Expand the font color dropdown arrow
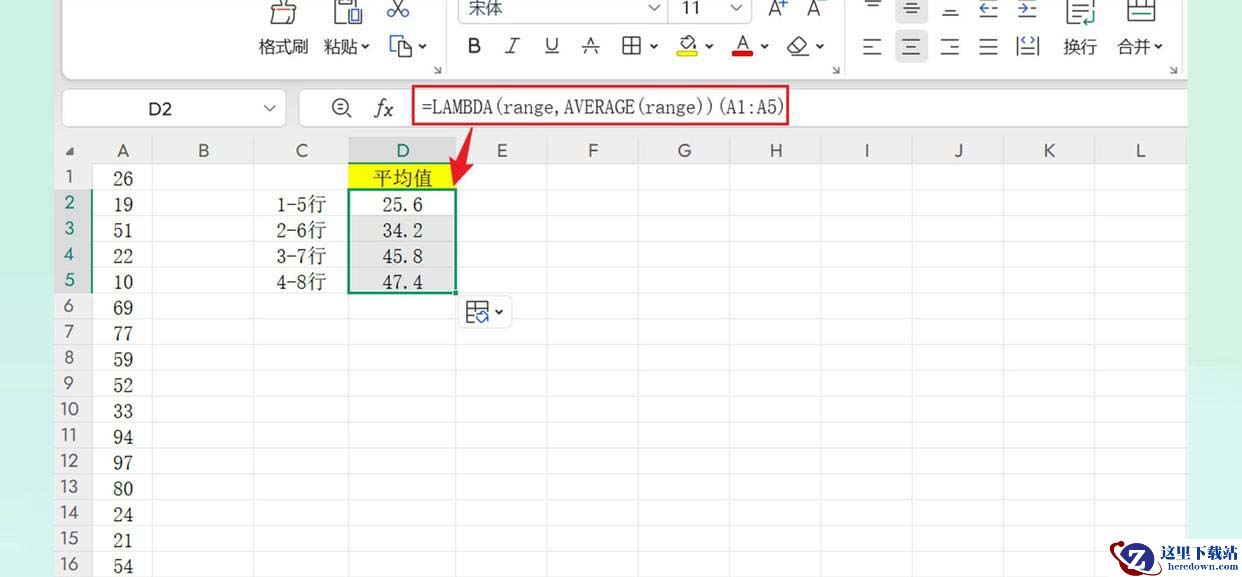The image size is (1242, 577). click(x=765, y=46)
